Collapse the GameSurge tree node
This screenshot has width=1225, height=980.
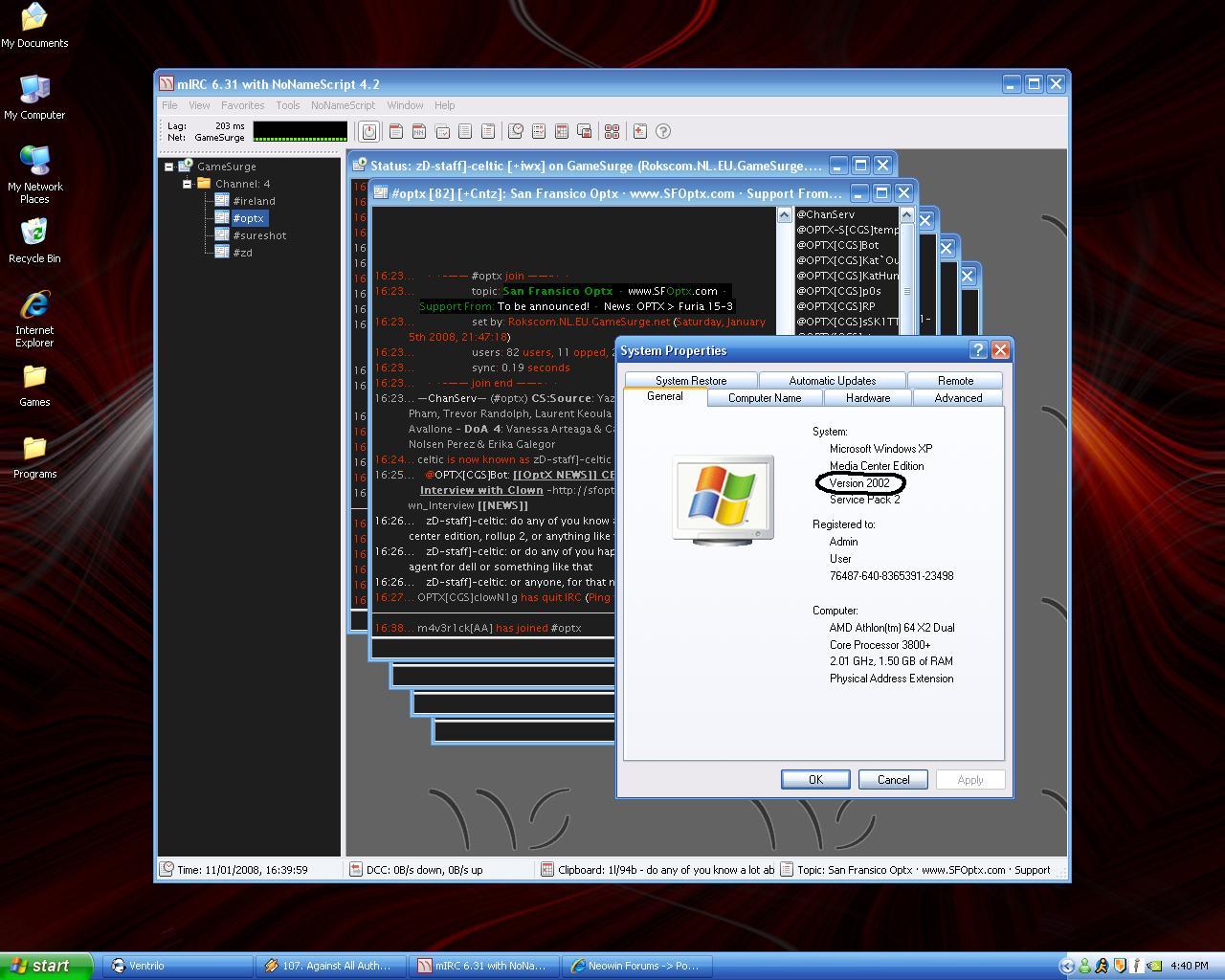pos(169,166)
